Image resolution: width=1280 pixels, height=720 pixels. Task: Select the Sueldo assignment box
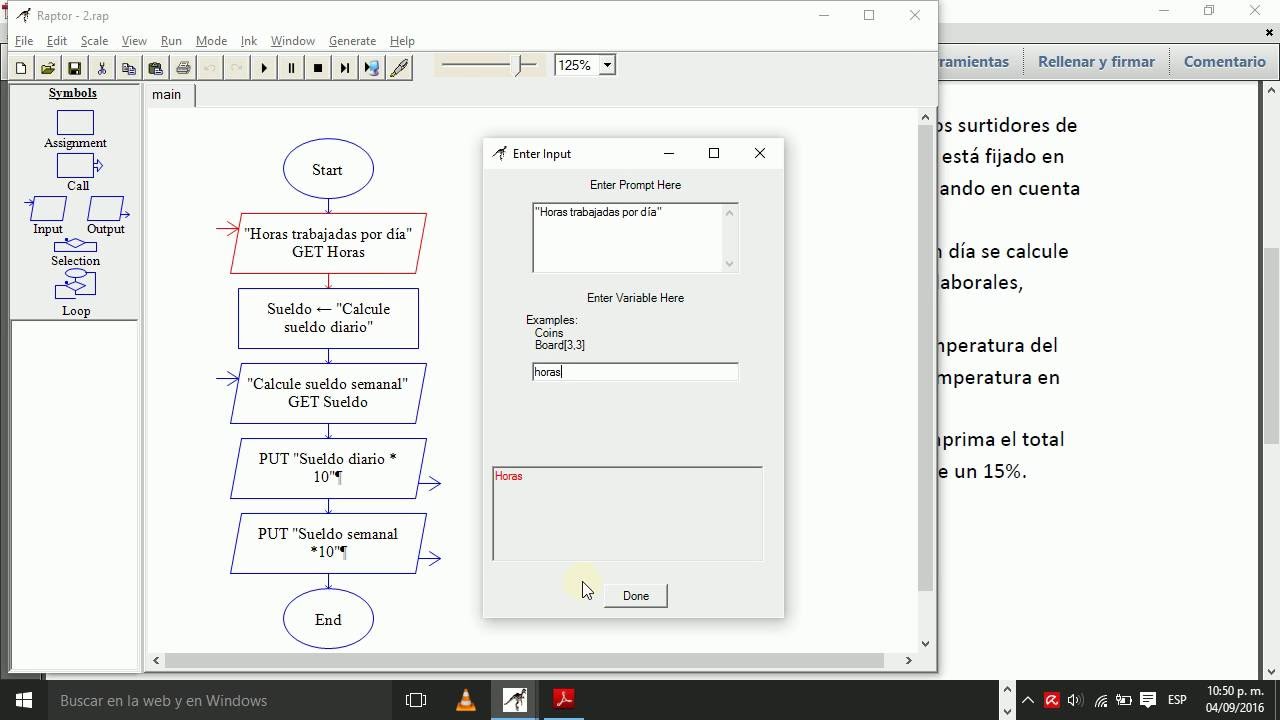tap(328, 318)
